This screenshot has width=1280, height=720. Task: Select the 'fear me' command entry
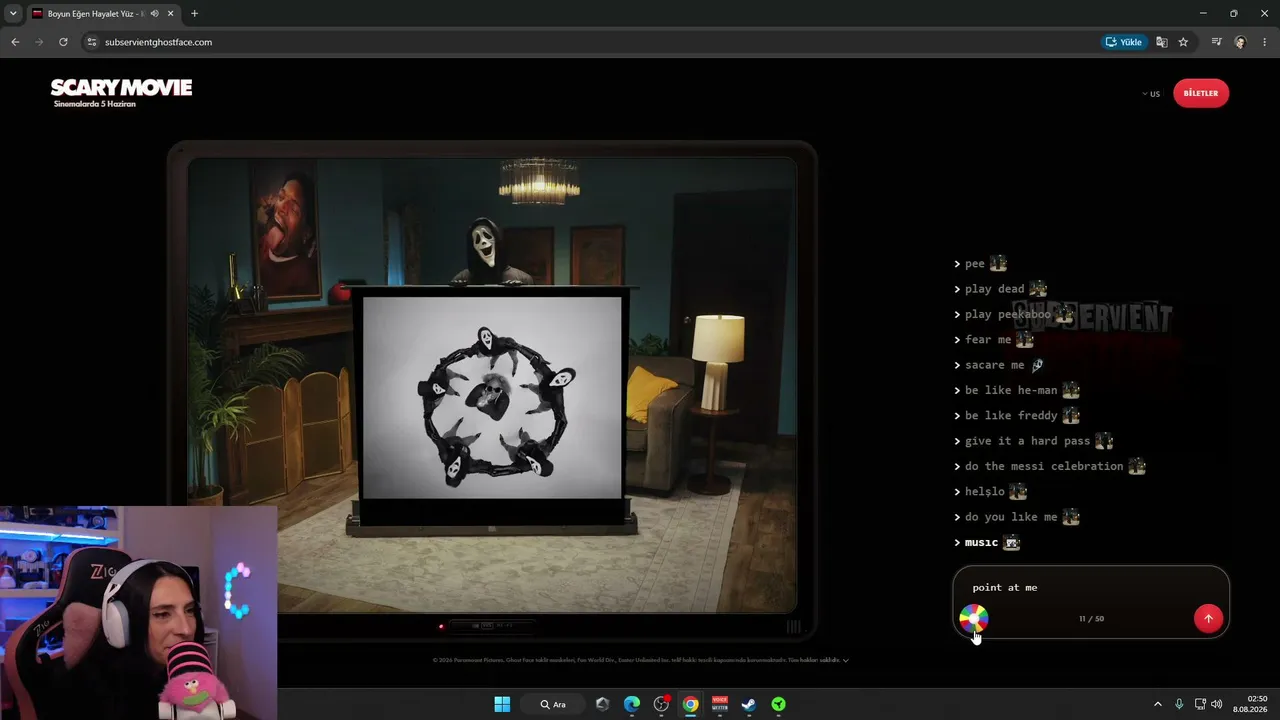pyautogui.click(x=994, y=340)
